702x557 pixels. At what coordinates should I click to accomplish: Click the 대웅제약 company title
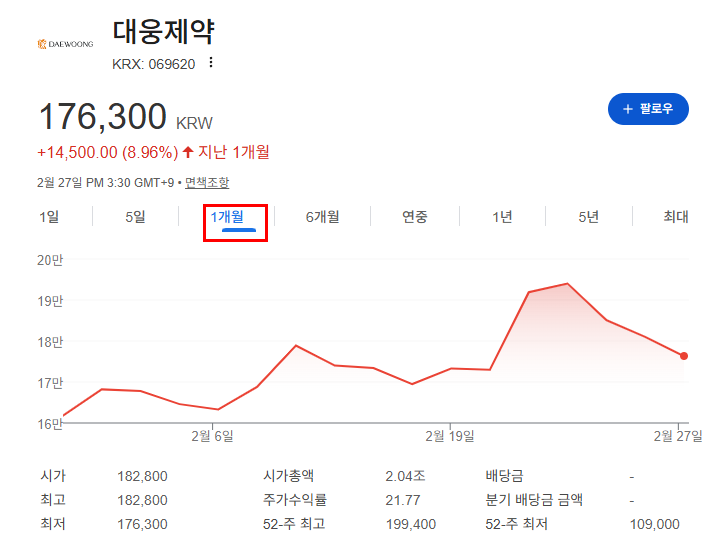[x=163, y=32]
